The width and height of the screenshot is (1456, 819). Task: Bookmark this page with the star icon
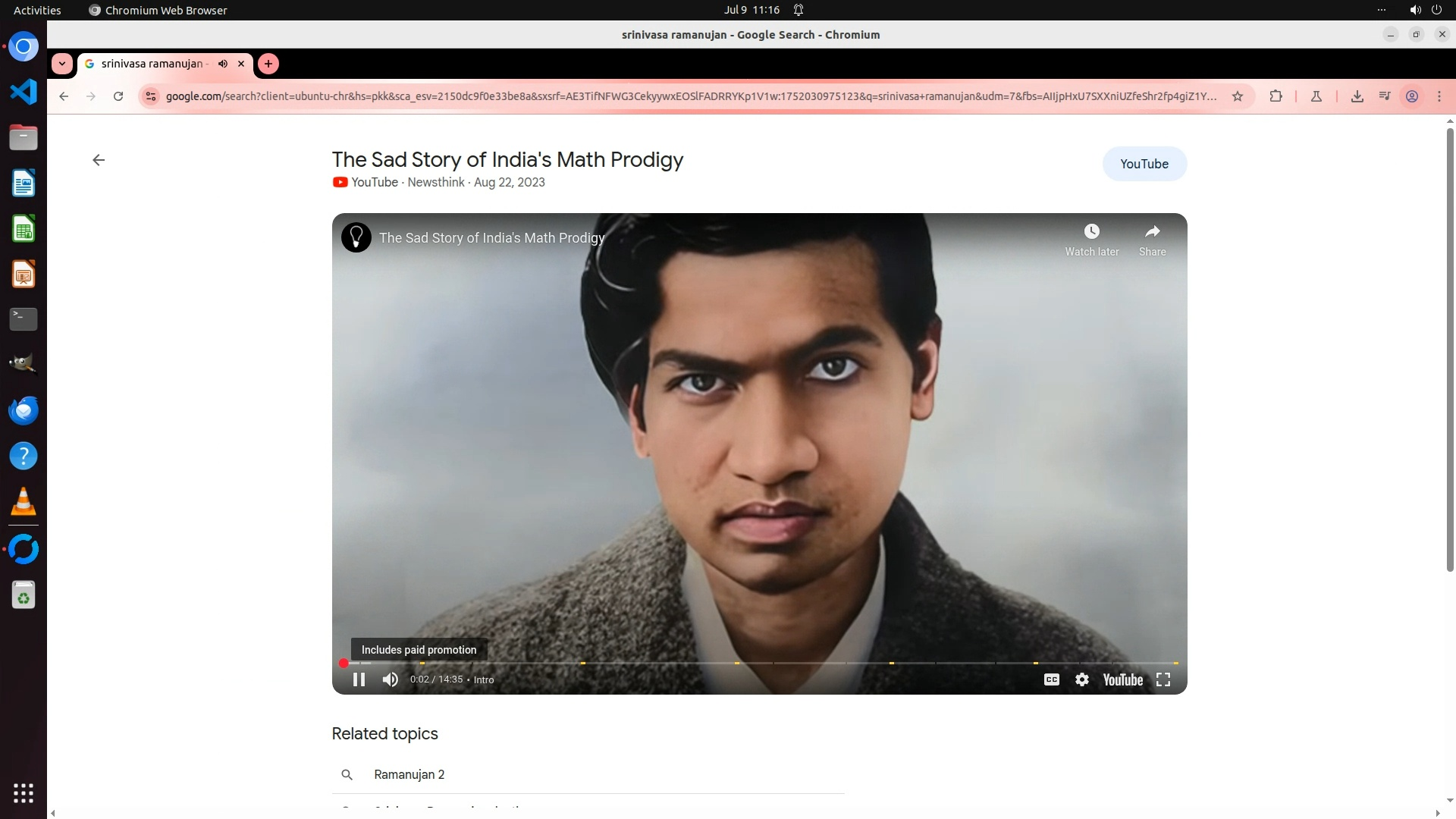(1238, 96)
